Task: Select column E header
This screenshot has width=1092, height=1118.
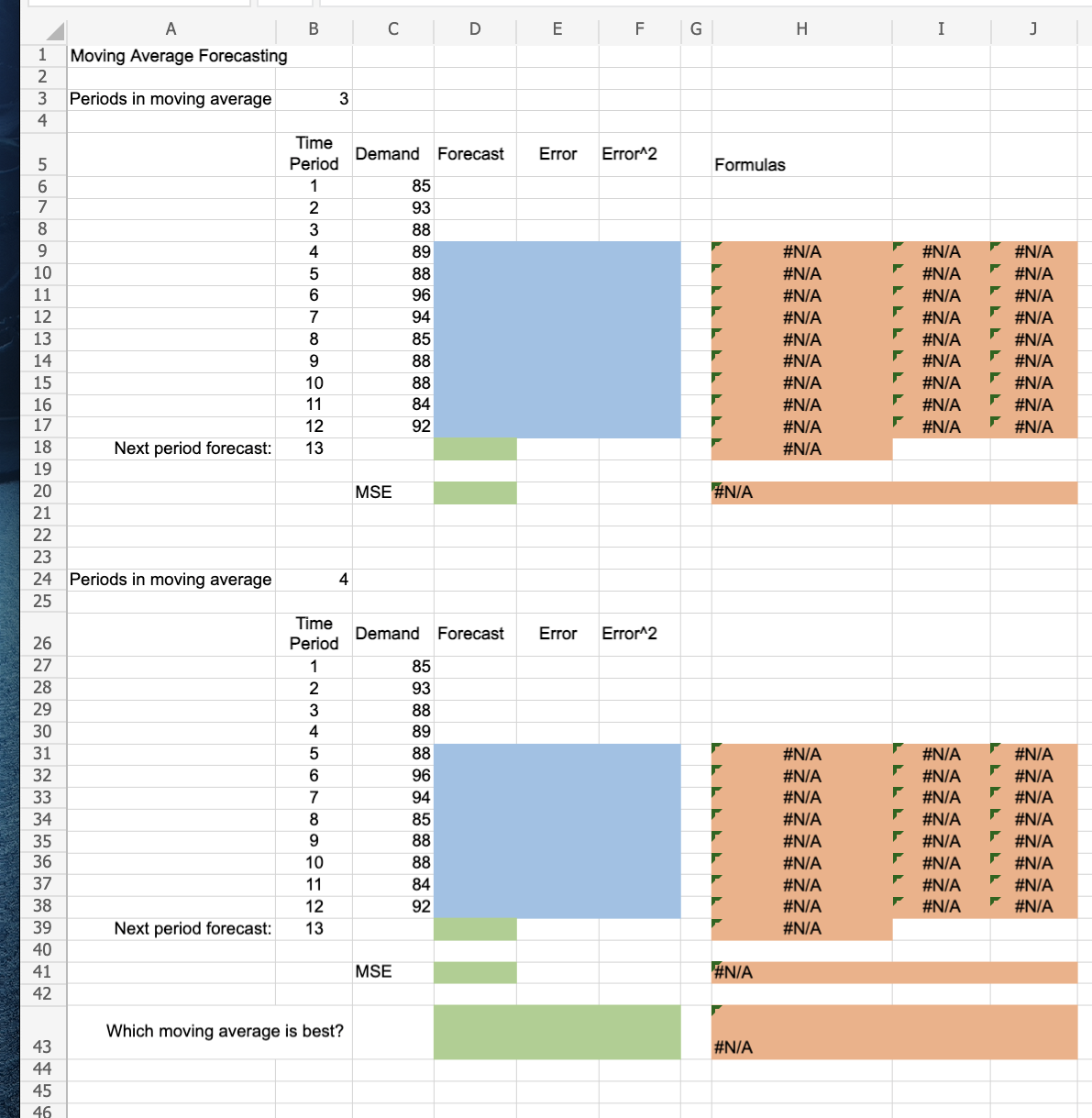Action: 557,29
